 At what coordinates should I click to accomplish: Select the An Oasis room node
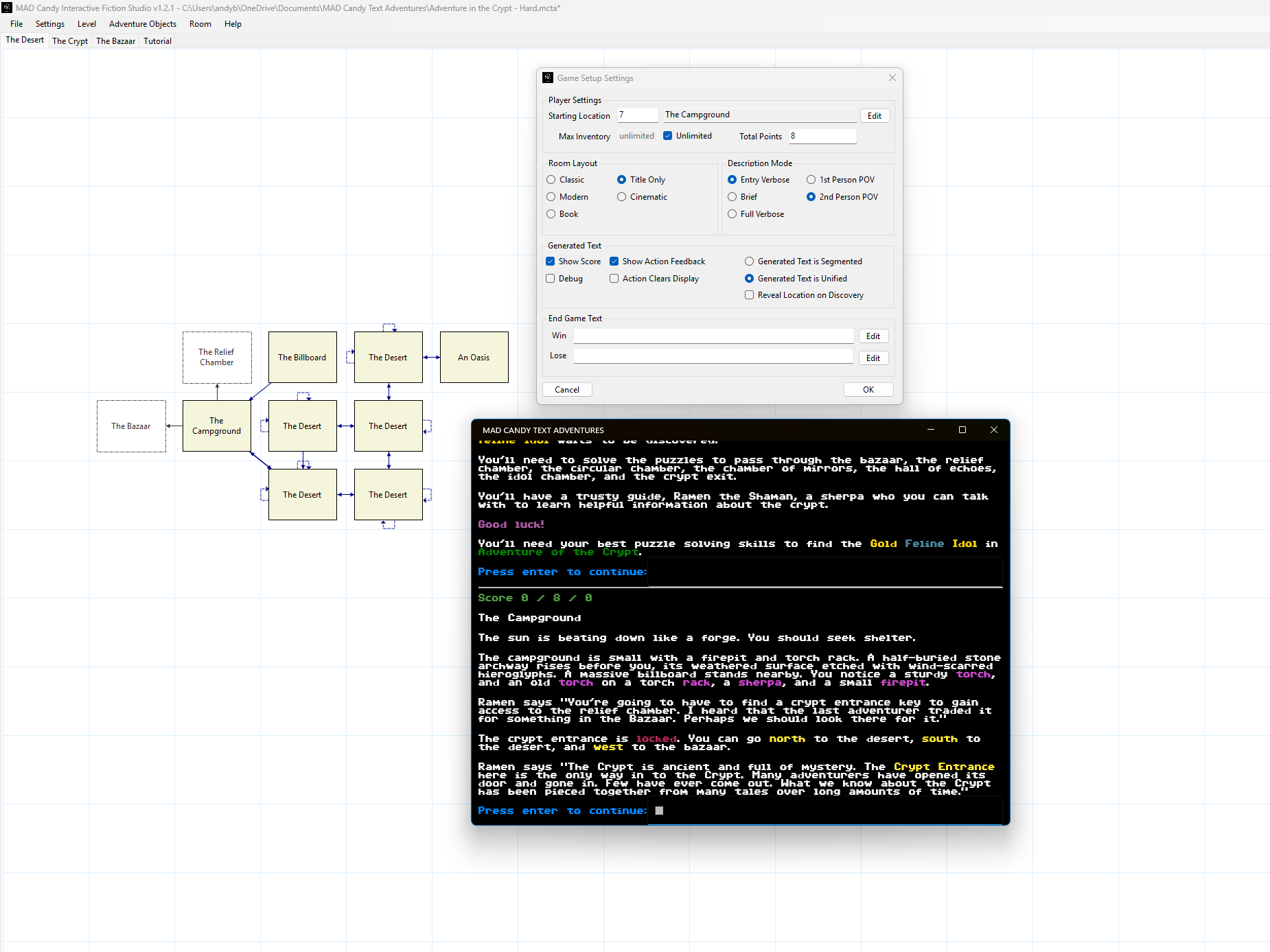point(474,358)
